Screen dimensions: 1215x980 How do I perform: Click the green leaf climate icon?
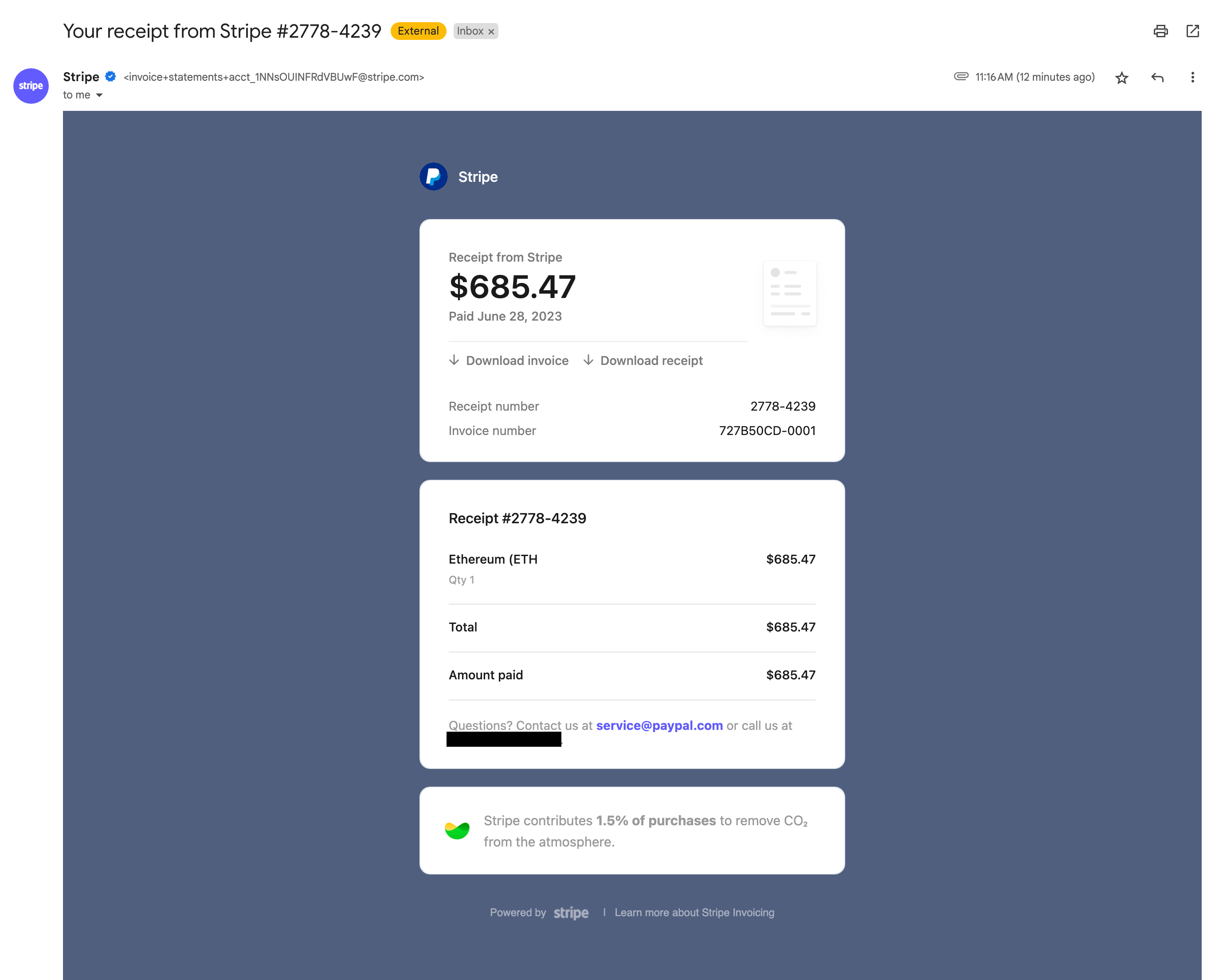tap(457, 831)
